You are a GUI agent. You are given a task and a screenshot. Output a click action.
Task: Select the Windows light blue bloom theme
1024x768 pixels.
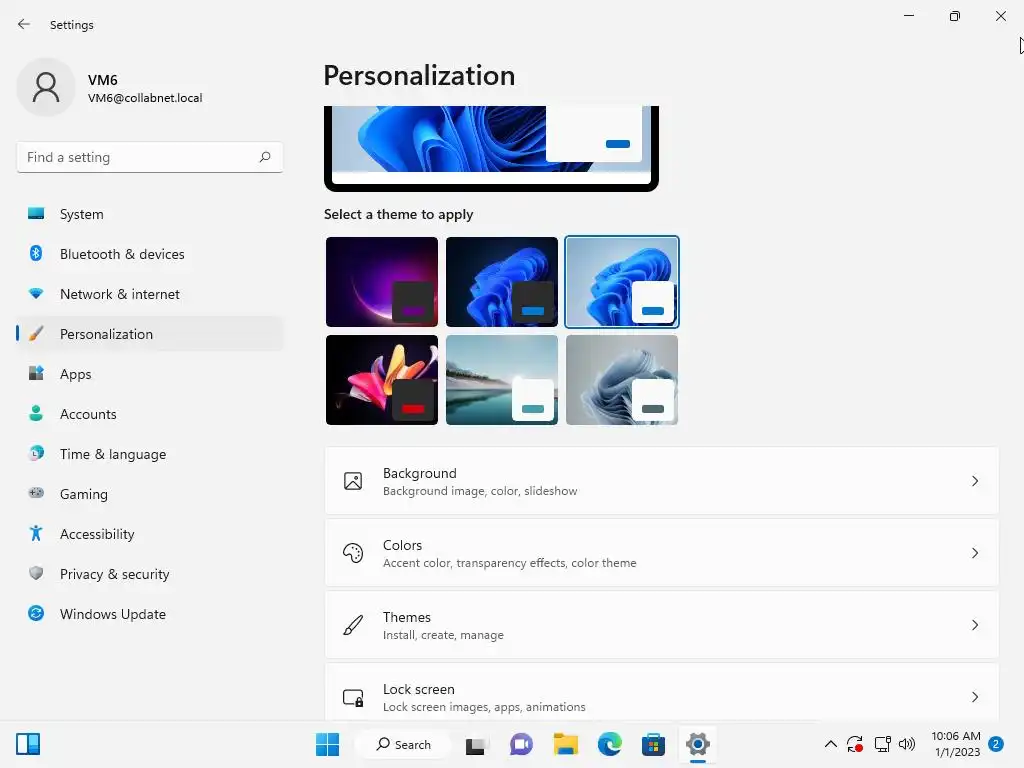click(622, 281)
